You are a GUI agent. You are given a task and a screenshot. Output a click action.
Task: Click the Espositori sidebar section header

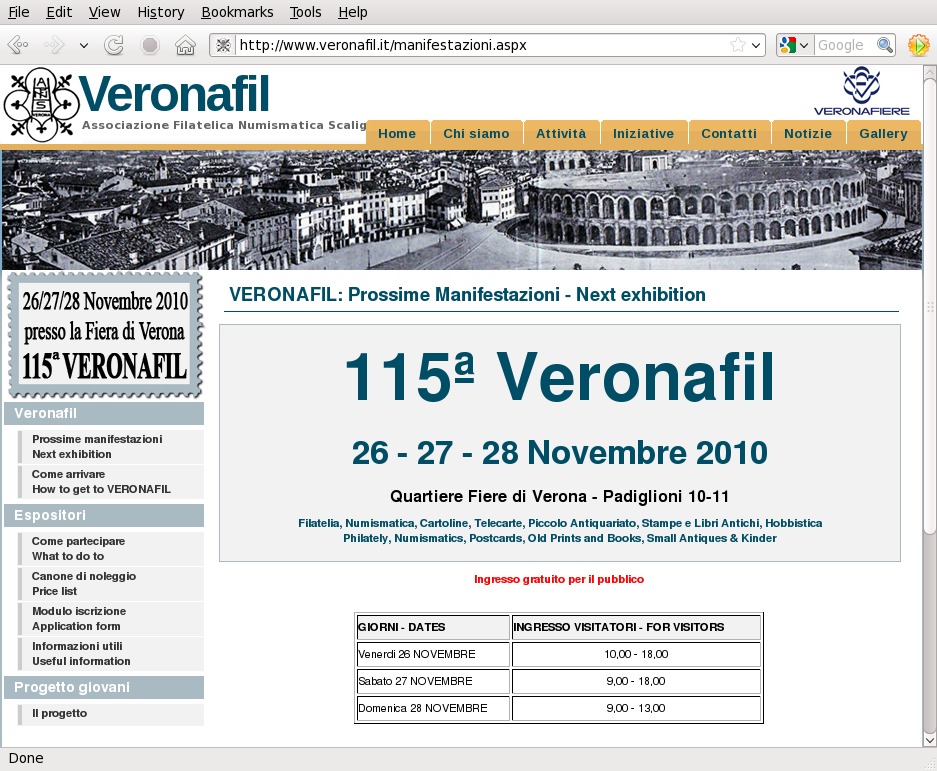[104, 515]
